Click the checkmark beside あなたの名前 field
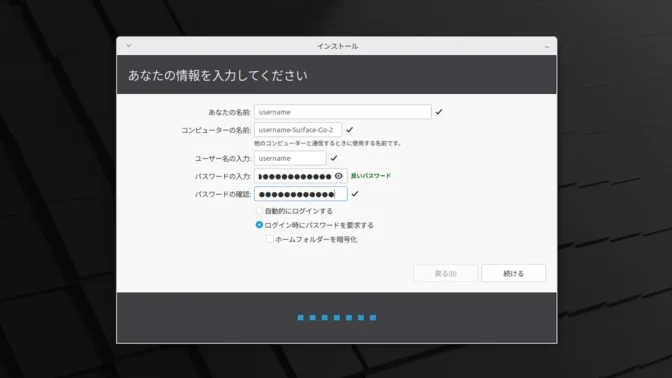Viewport: 672px width, 378px height. coord(439,112)
